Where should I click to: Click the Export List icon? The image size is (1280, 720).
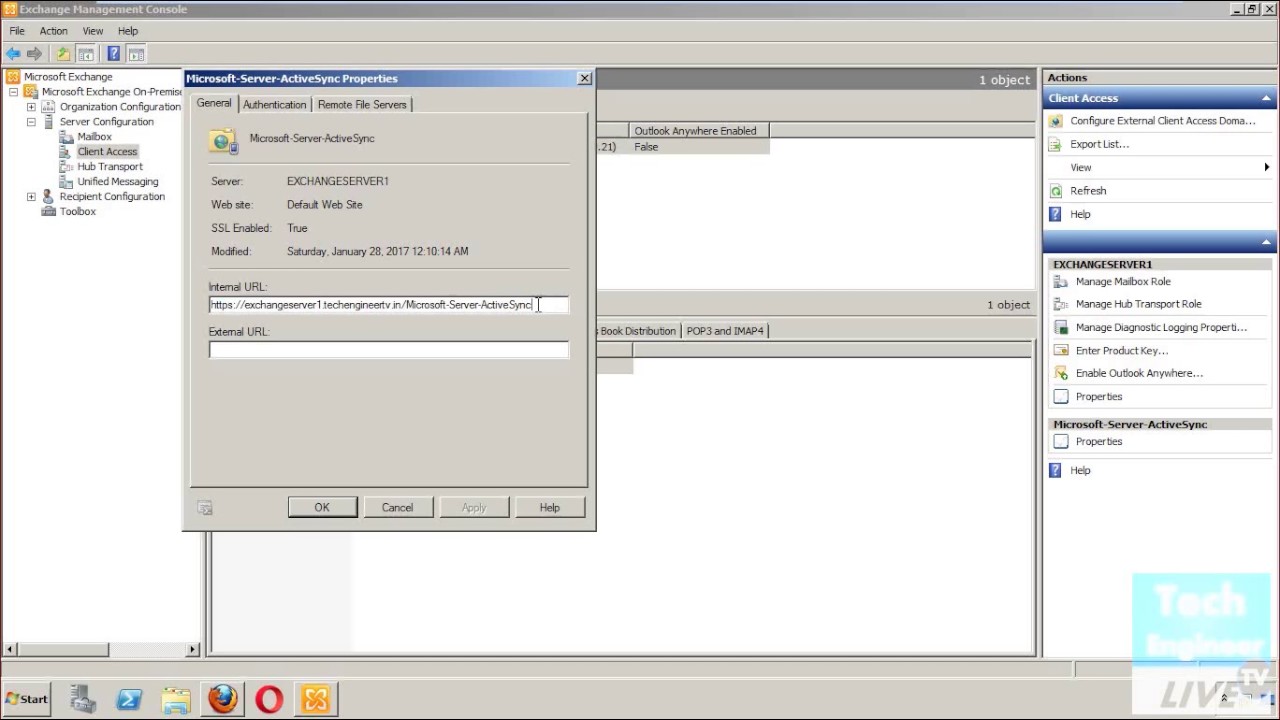1055,144
